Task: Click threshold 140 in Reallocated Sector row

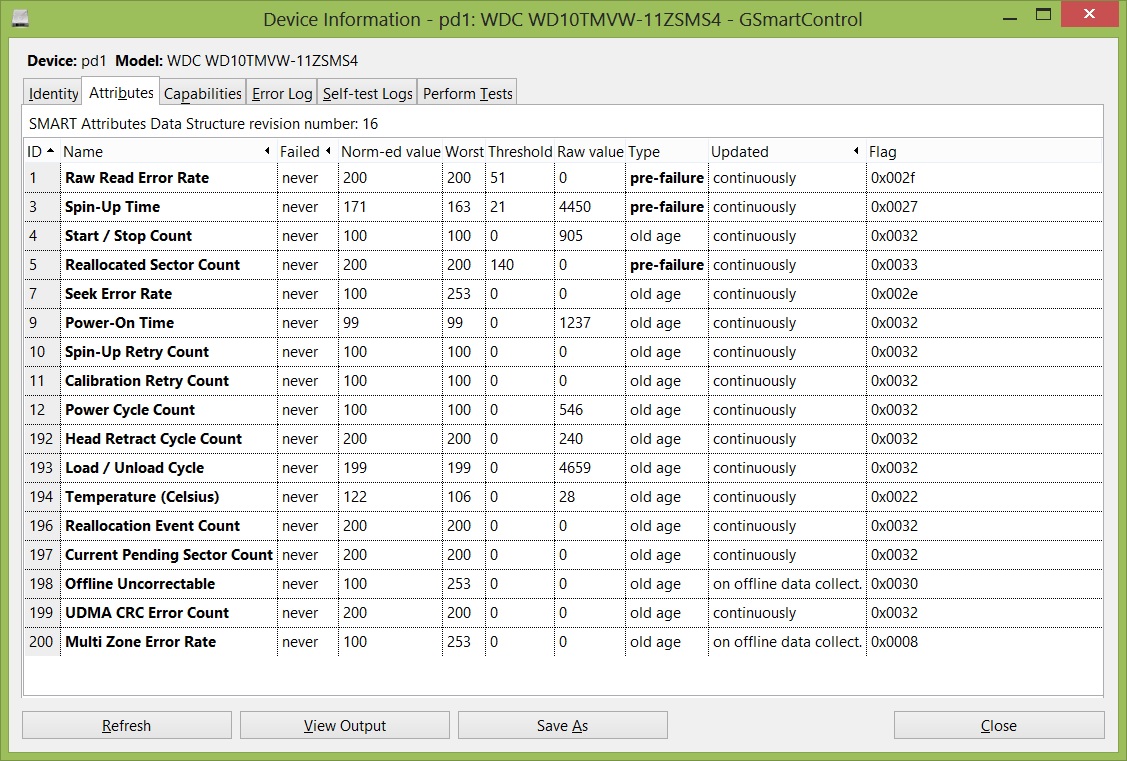Action: [x=502, y=264]
